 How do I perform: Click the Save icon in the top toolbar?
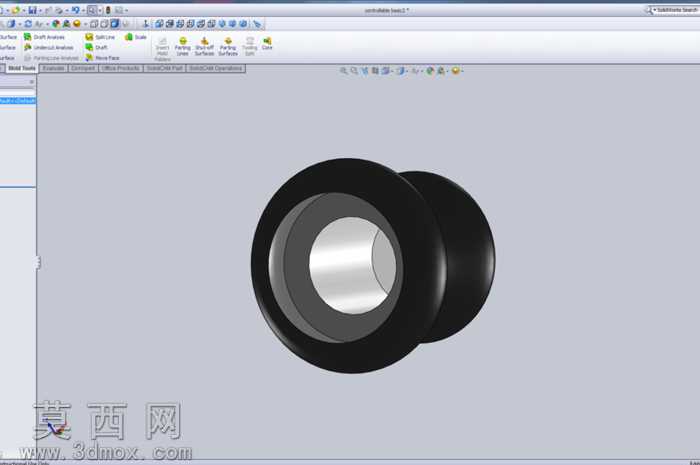click(x=33, y=10)
